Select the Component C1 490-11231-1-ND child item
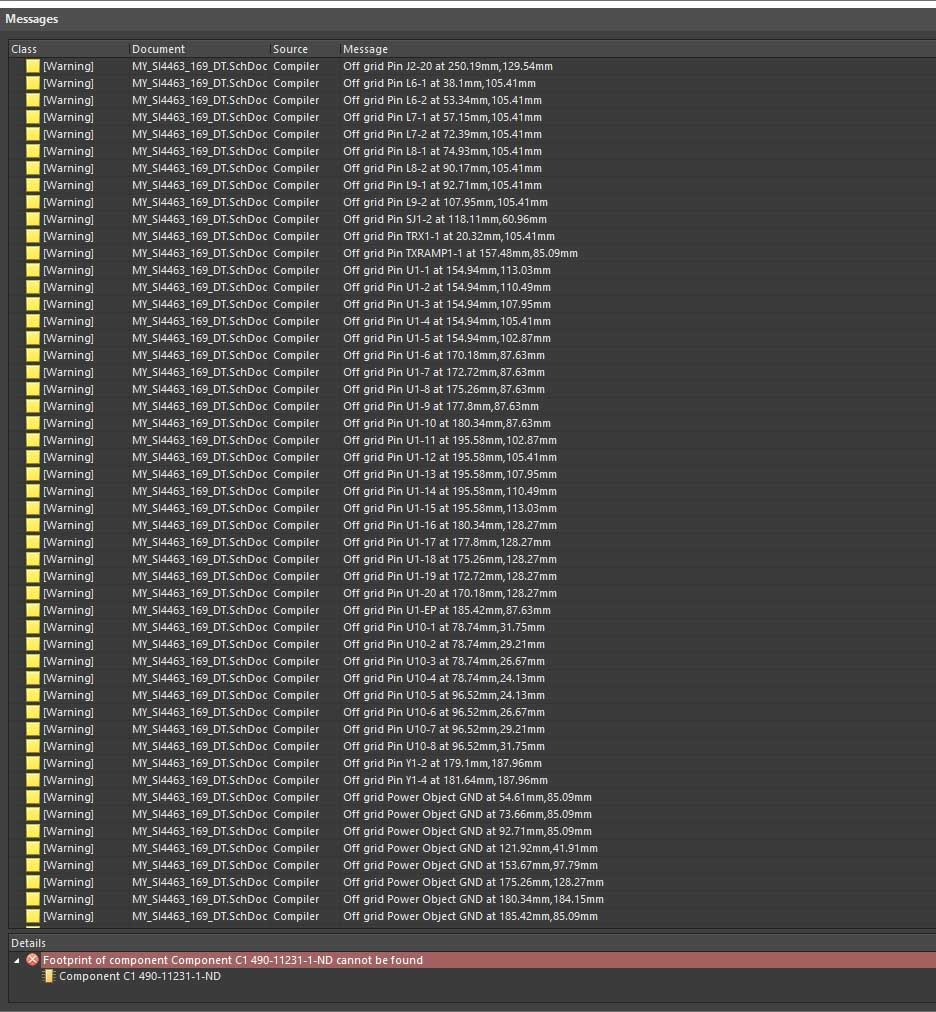Image resolution: width=936 pixels, height=1012 pixels. [x=140, y=976]
